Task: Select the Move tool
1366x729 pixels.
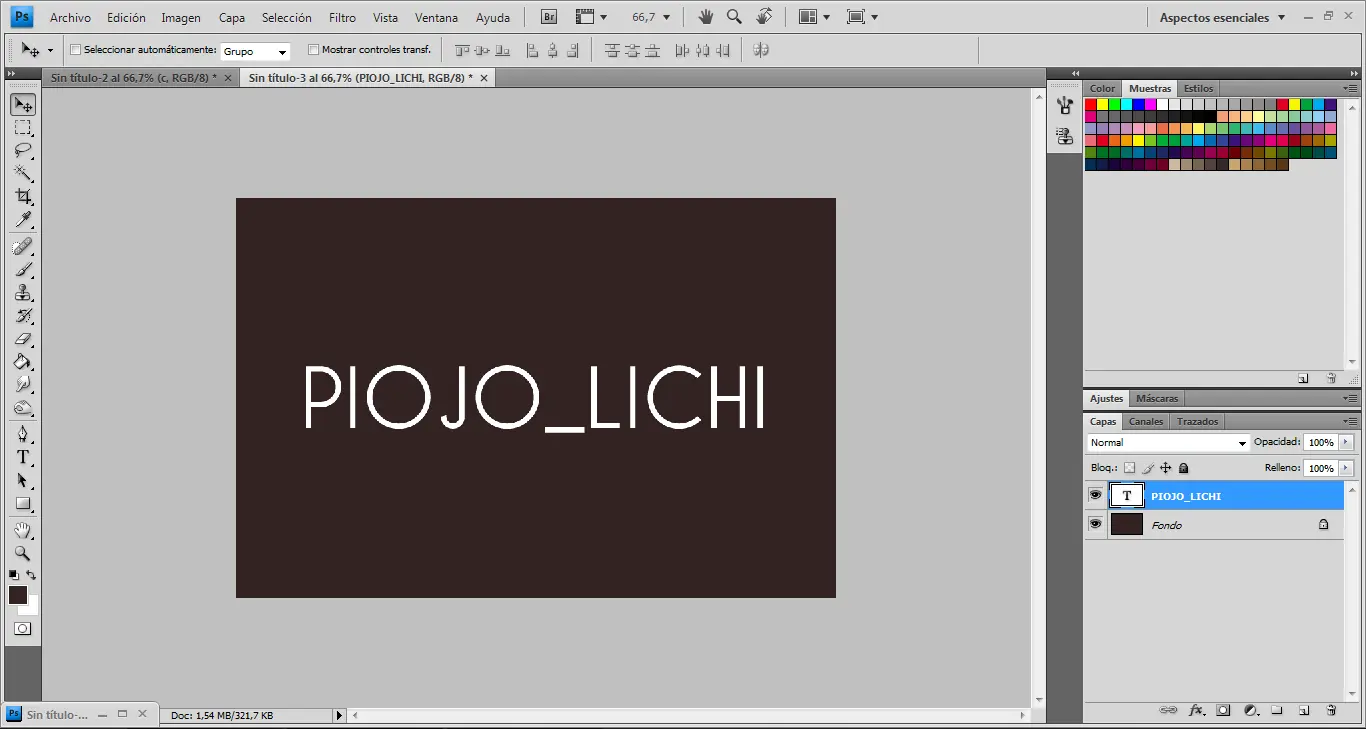Action: pyautogui.click(x=22, y=104)
